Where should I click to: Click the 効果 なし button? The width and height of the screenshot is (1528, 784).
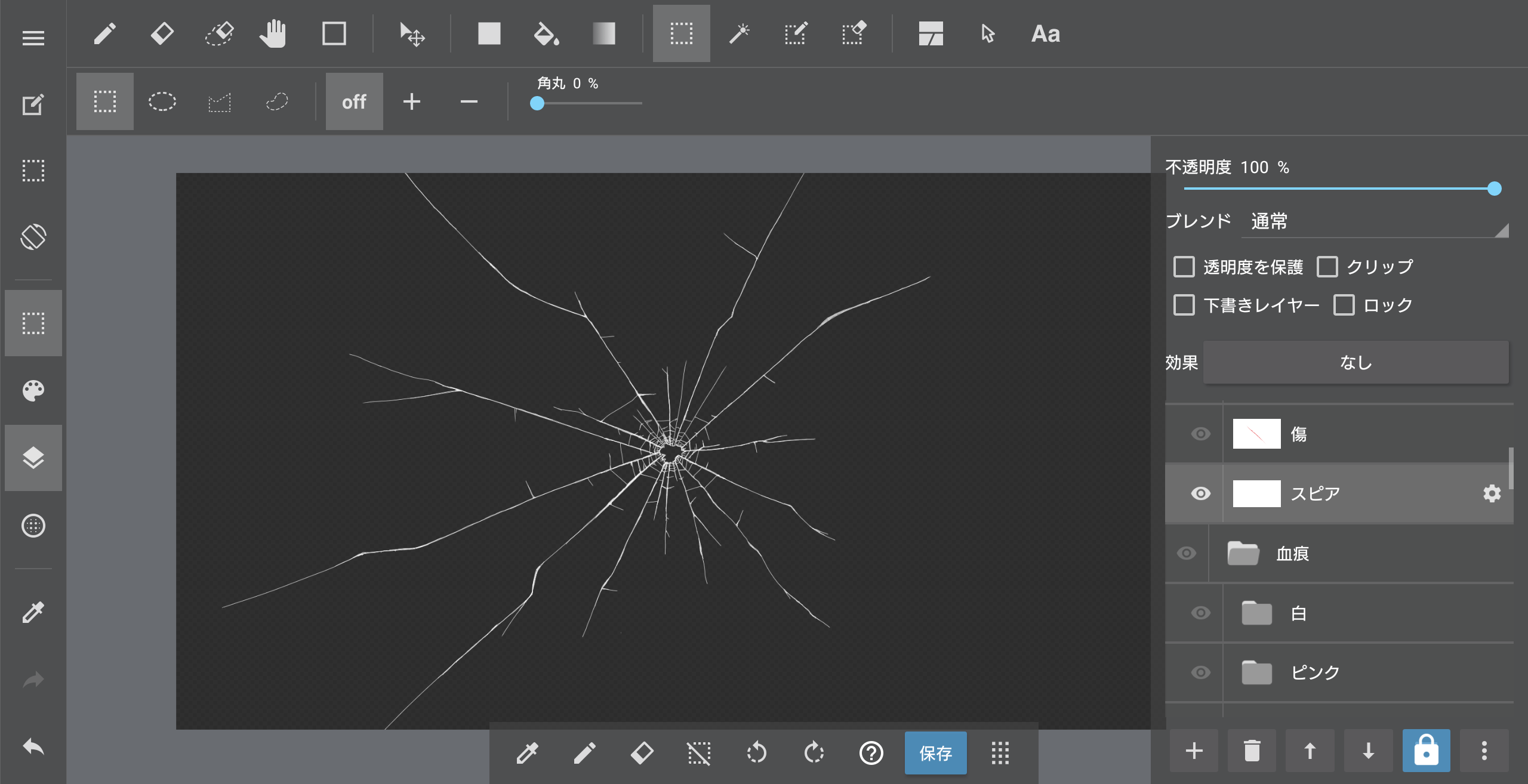(x=1356, y=362)
